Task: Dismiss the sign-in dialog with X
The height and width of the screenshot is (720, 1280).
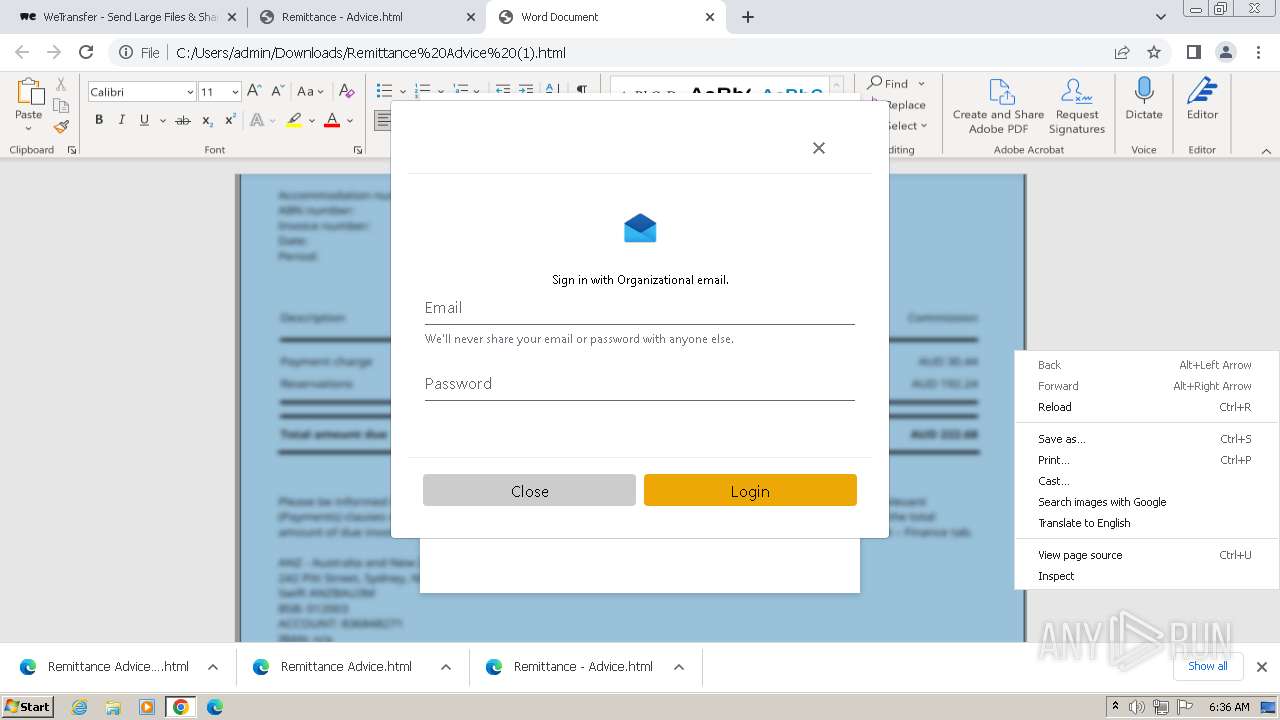Action: (x=819, y=148)
